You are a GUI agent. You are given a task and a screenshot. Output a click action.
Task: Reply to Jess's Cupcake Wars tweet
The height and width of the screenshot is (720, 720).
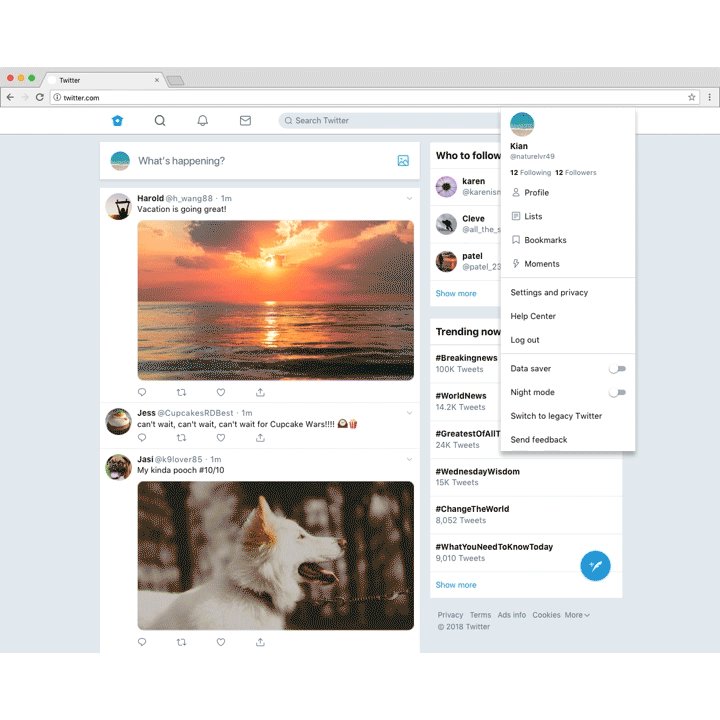(142, 438)
